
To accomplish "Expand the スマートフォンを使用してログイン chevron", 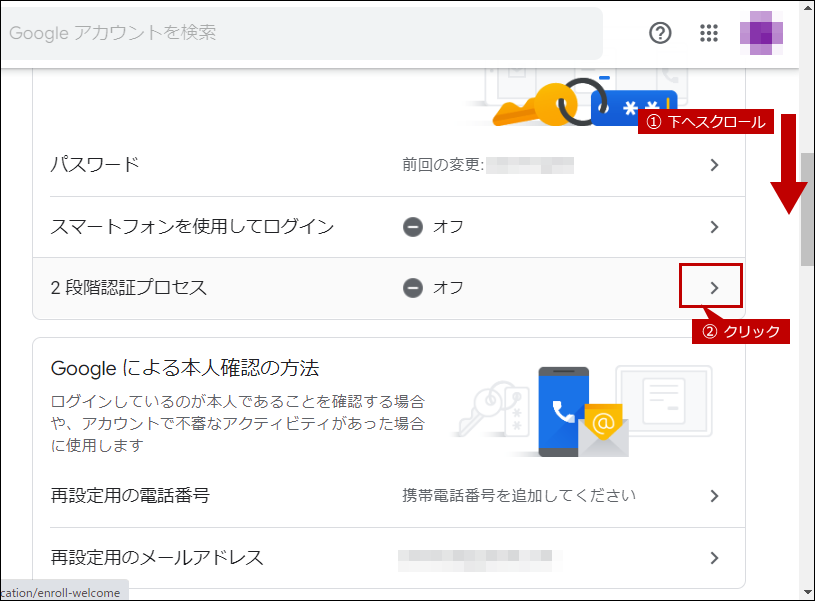I will 714,227.
